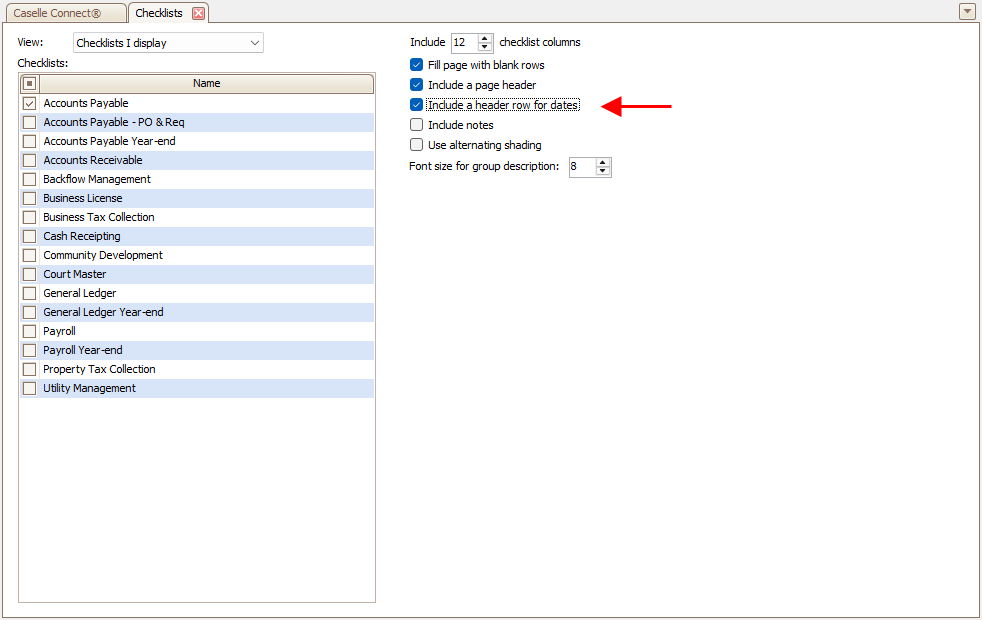Enable the Utility Management checklist

(x=30, y=388)
